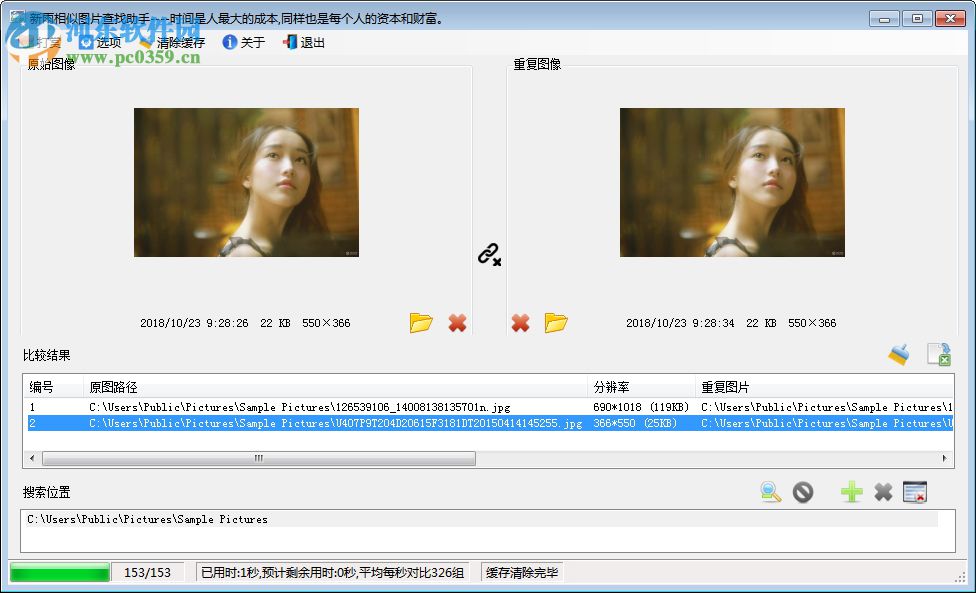Remove selected search location with the gray X

click(883, 492)
